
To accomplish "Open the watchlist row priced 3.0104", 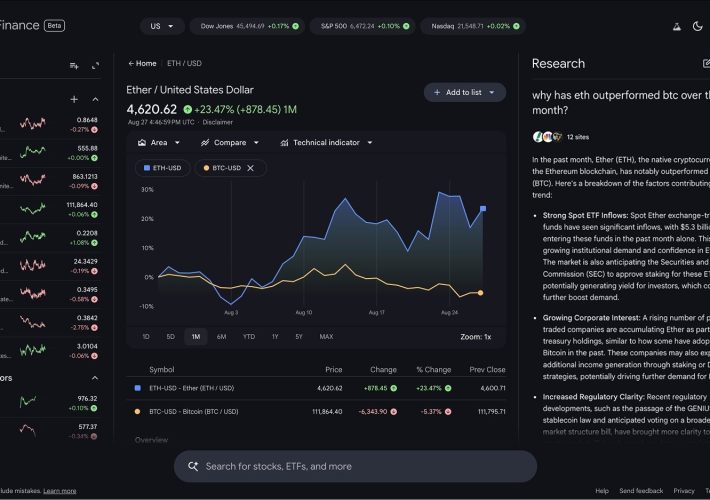I will pos(50,351).
